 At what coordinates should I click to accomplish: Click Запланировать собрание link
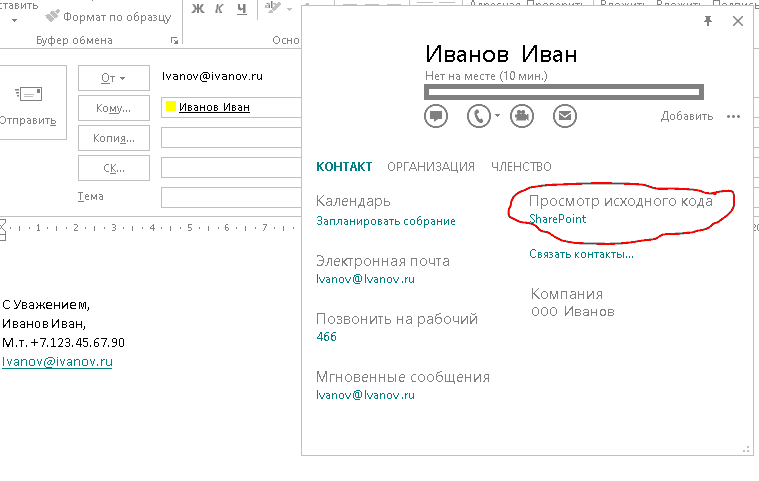tap(386, 221)
